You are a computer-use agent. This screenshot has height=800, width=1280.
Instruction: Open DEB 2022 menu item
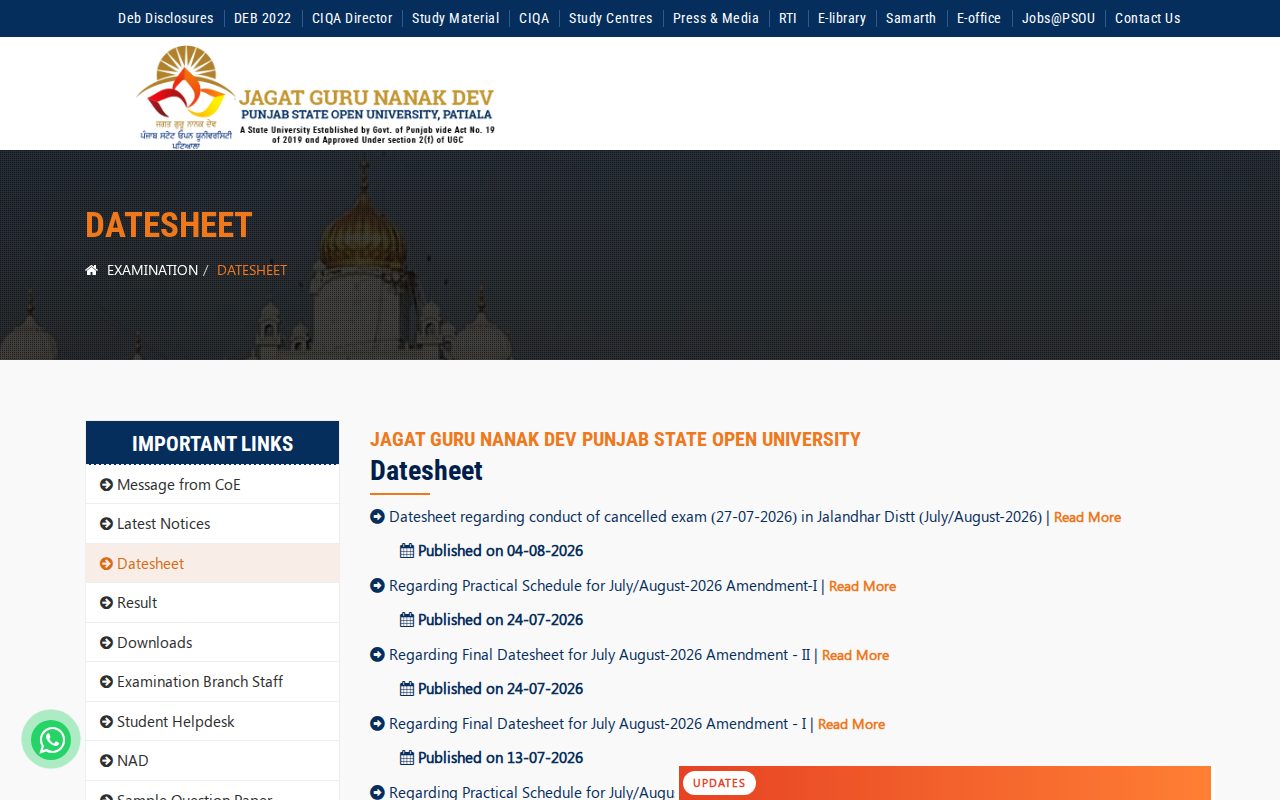pos(263,18)
